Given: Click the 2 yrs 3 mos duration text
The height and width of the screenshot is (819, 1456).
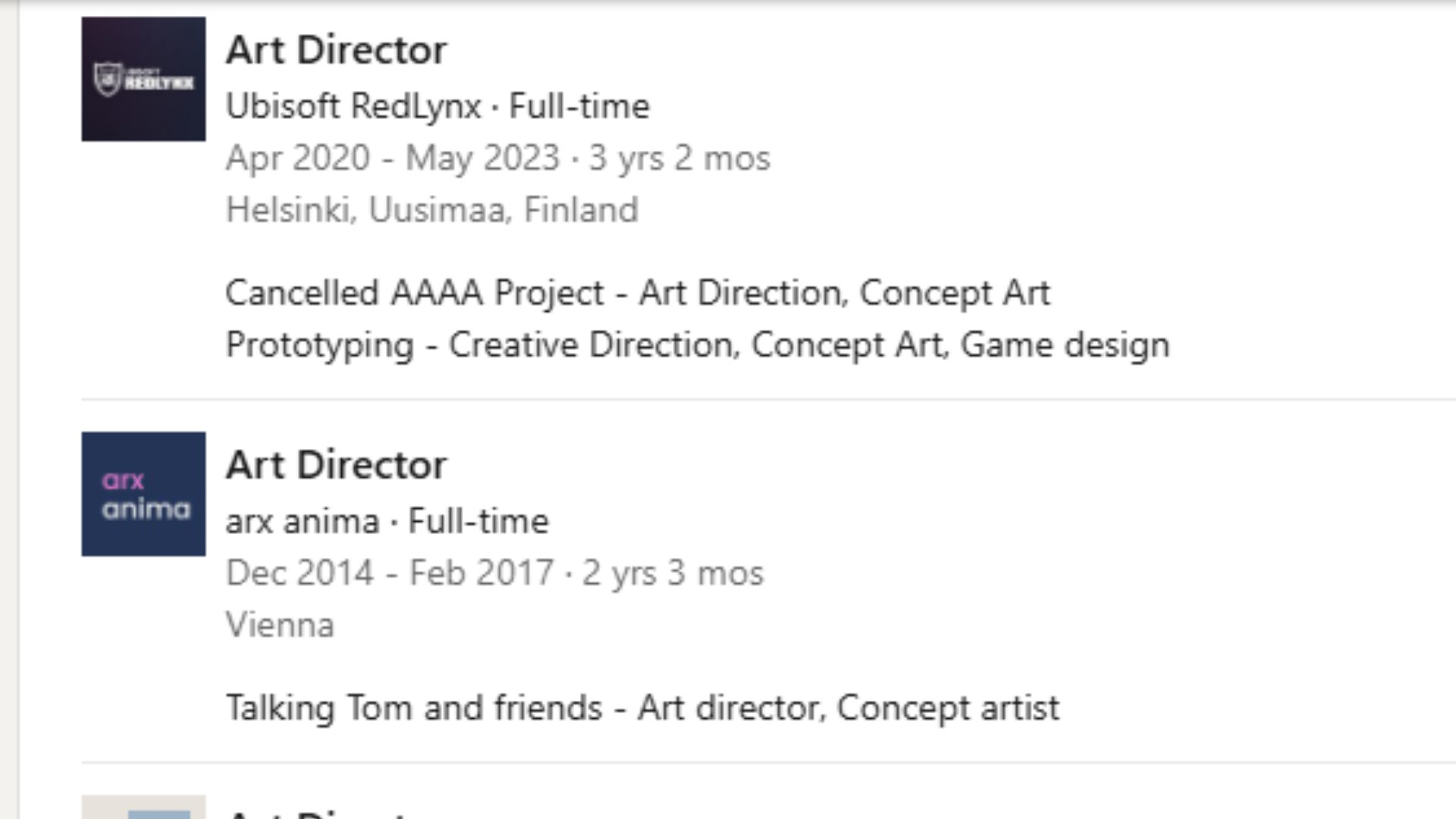Looking at the screenshot, I should pyautogui.click(x=672, y=573).
